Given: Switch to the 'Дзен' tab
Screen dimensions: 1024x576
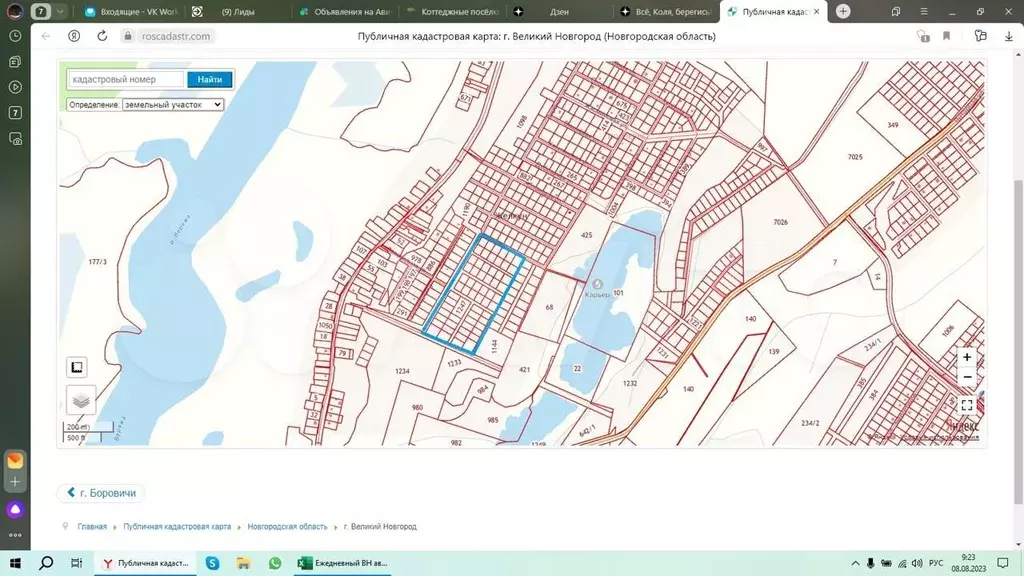Looking at the screenshot, I should pyautogui.click(x=560, y=12).
